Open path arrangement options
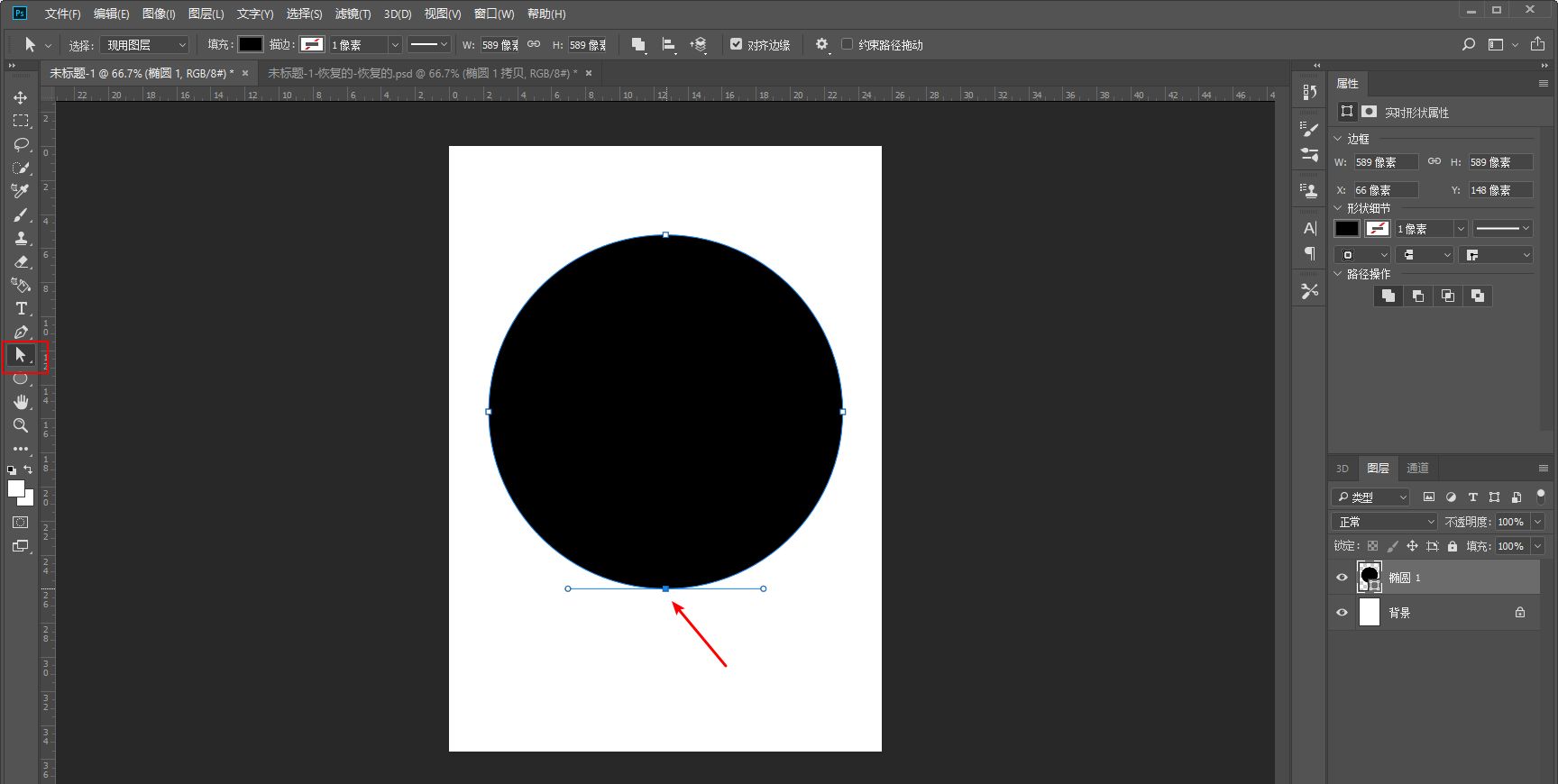 [699, 44]
